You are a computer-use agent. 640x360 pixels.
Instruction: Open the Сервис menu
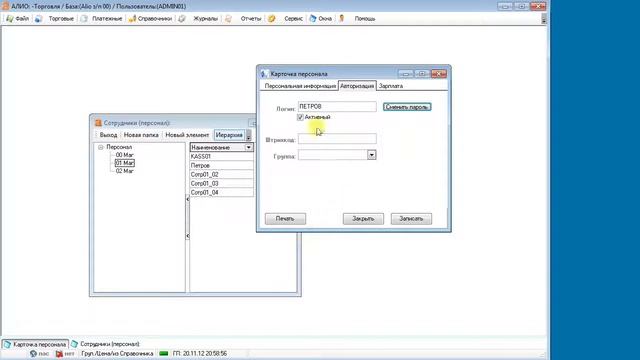293,19
